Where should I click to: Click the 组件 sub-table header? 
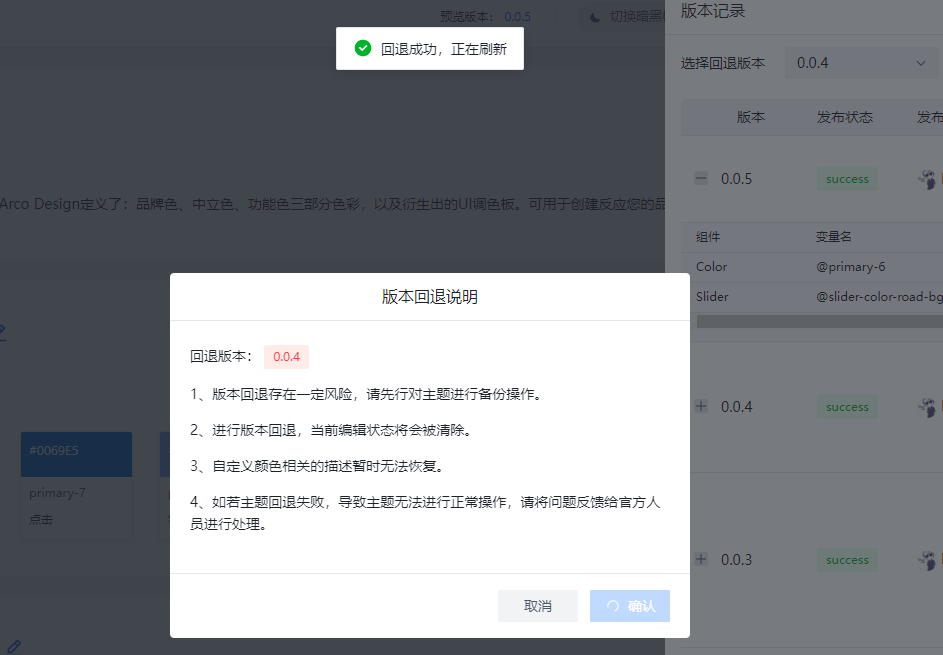click(x=708, y=237)
